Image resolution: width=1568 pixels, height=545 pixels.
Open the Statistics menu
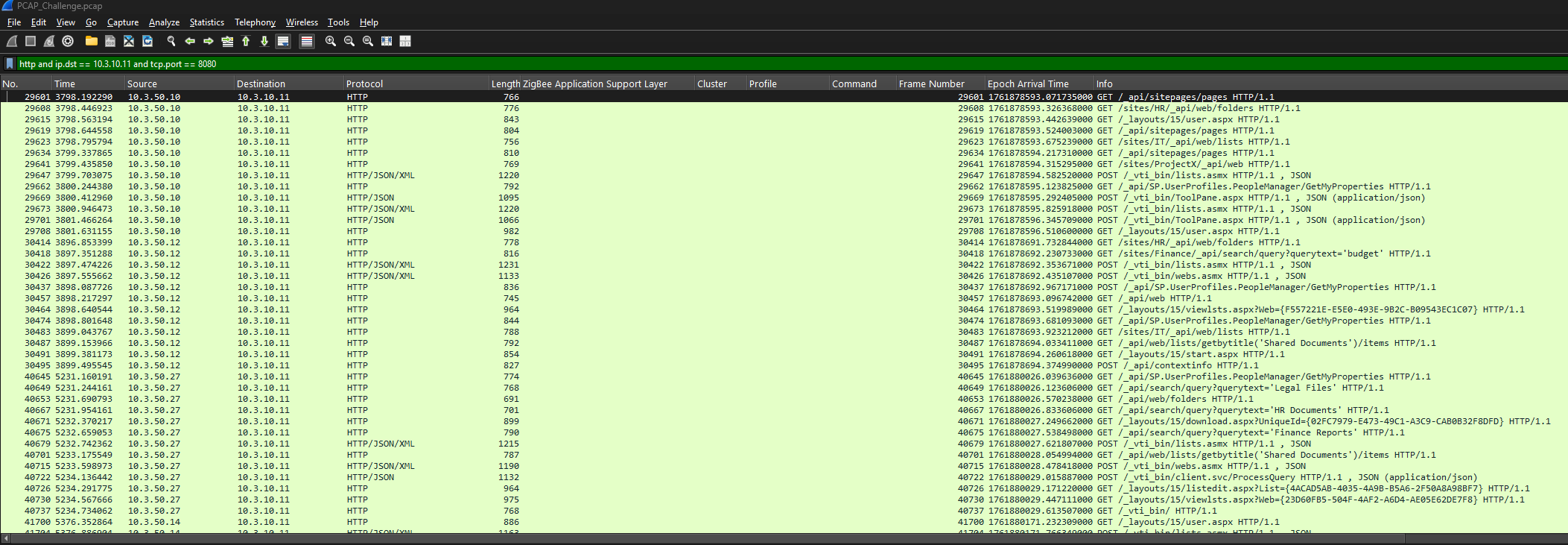point(206,22)
